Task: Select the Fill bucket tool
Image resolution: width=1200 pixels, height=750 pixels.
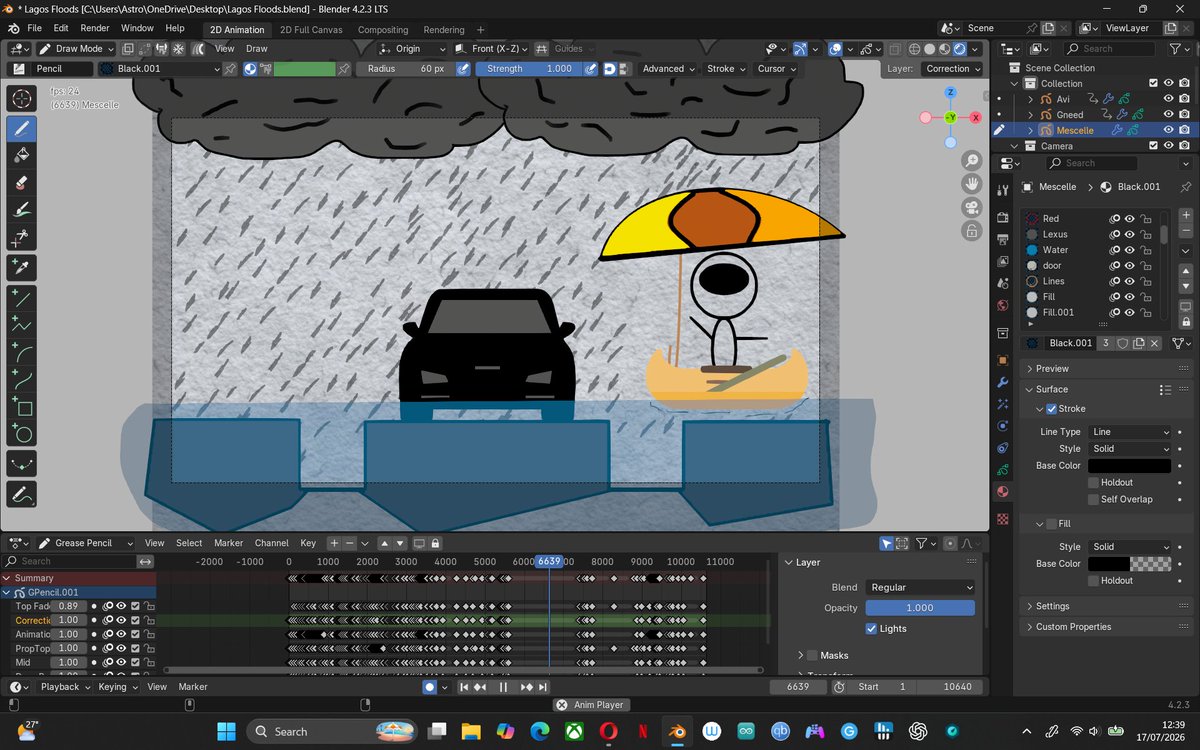Action: pos(22,155)
